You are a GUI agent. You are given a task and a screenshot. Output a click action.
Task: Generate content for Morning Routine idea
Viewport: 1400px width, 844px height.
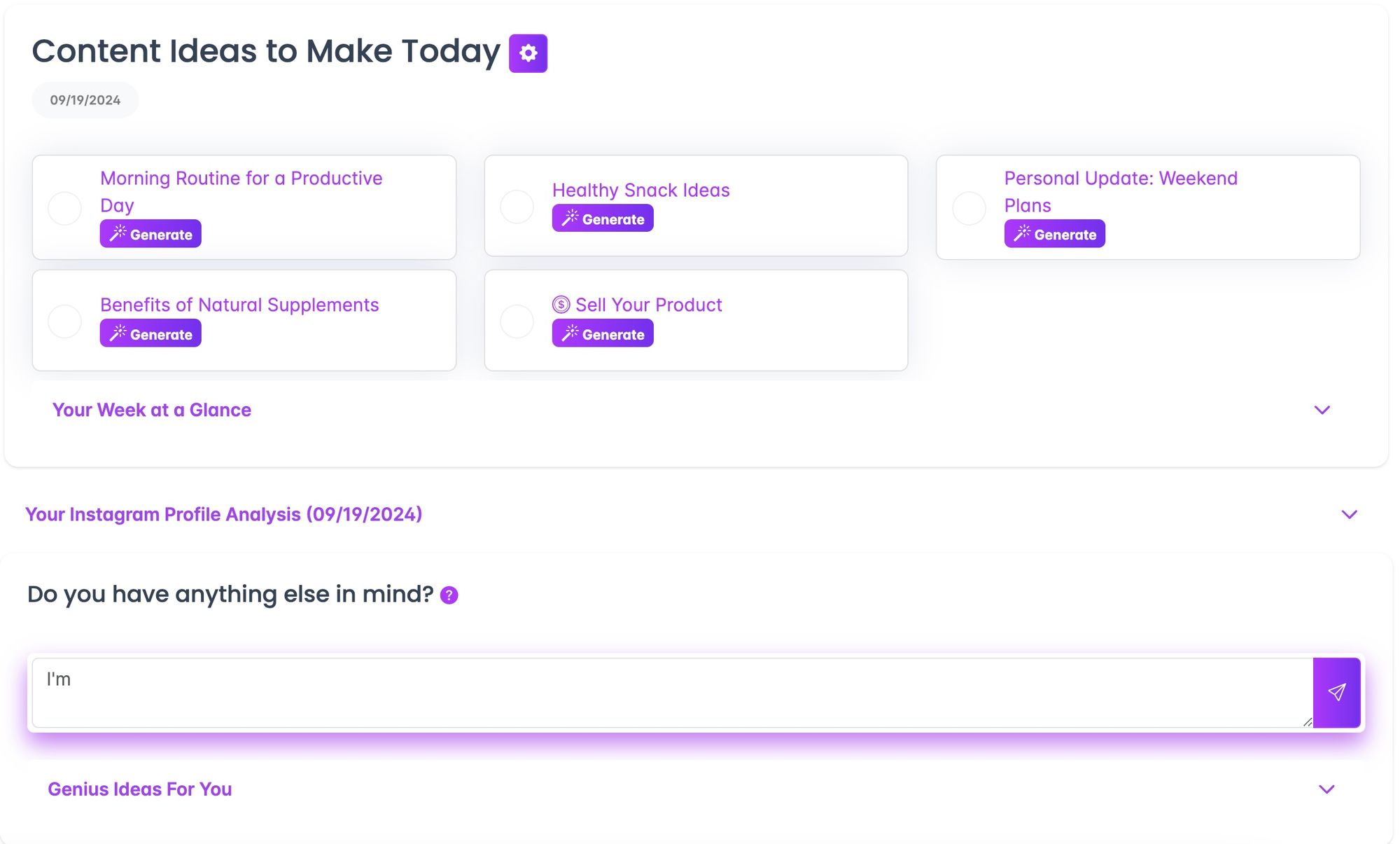150,234
